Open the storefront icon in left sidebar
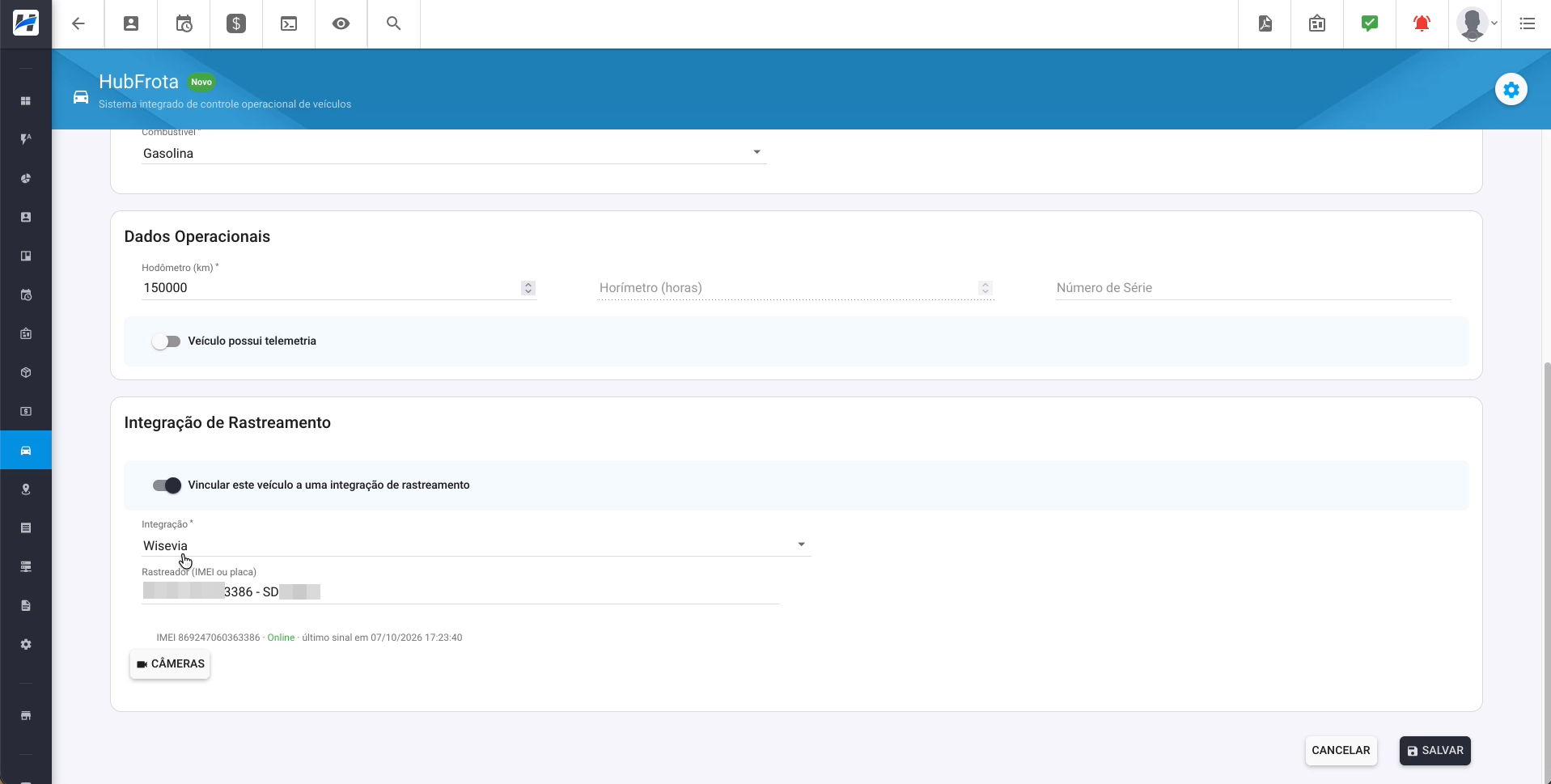The height and width of the screenshot is (784, 1551). pyautogui.click(x=26, y=716)
